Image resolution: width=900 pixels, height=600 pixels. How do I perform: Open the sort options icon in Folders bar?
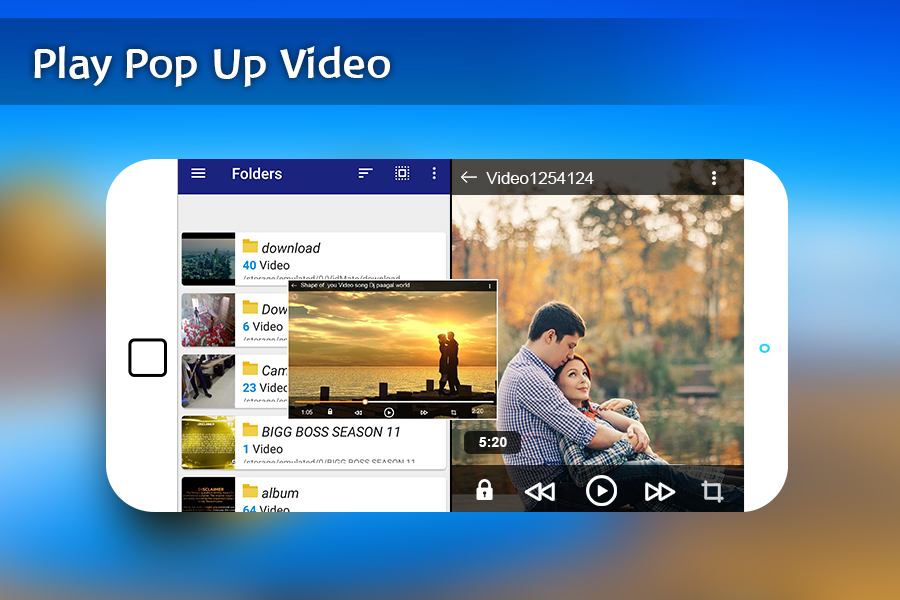(x=365, y=173)
